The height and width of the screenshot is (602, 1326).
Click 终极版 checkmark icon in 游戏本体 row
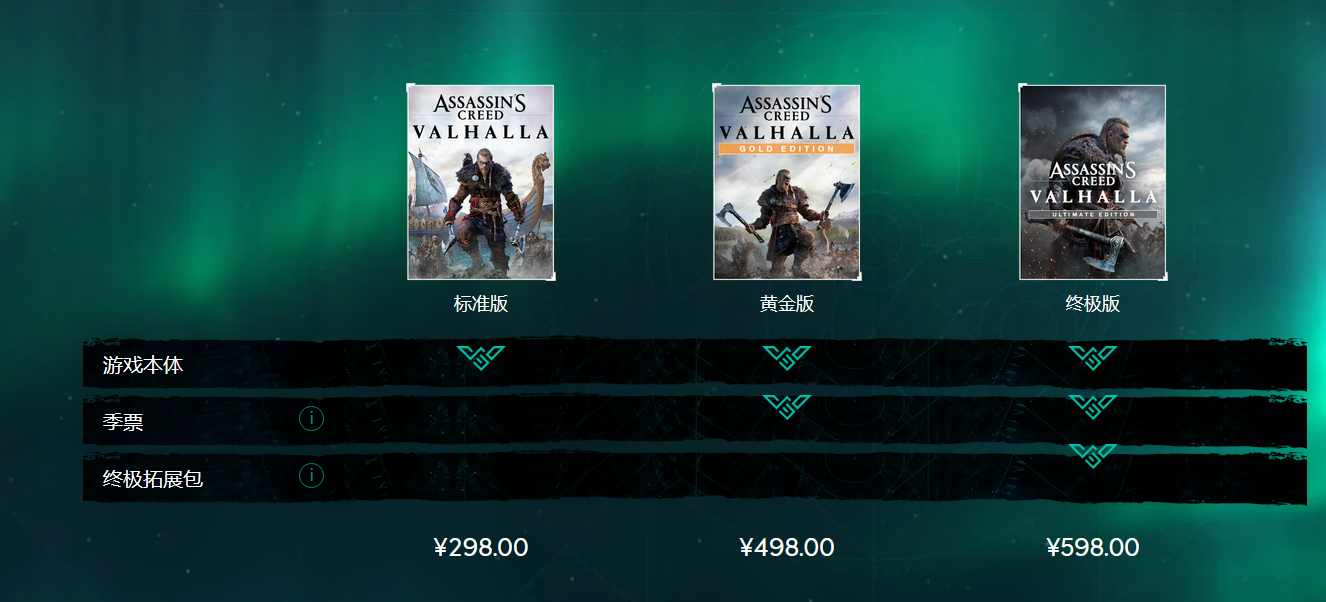(x=1093, y=358)
